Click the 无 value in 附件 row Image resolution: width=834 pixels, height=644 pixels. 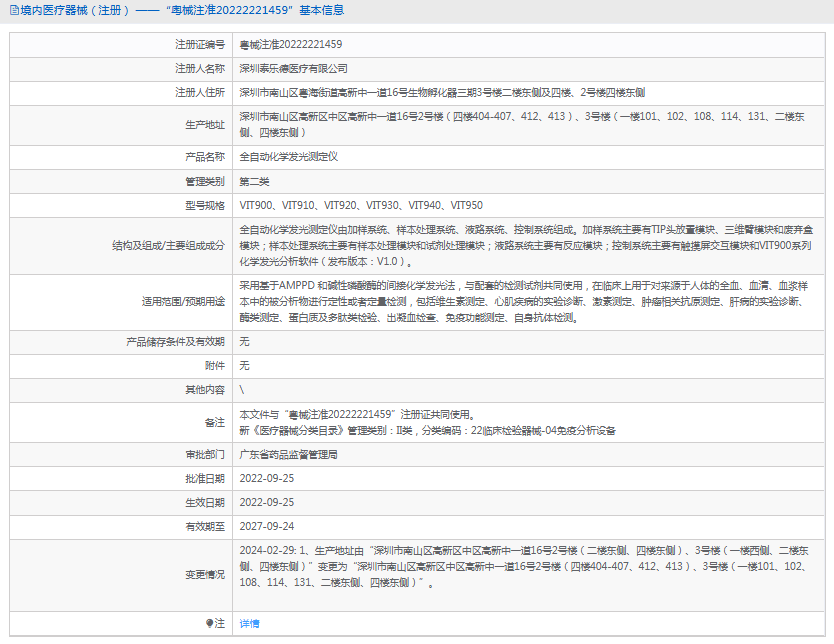pos(244,365)
